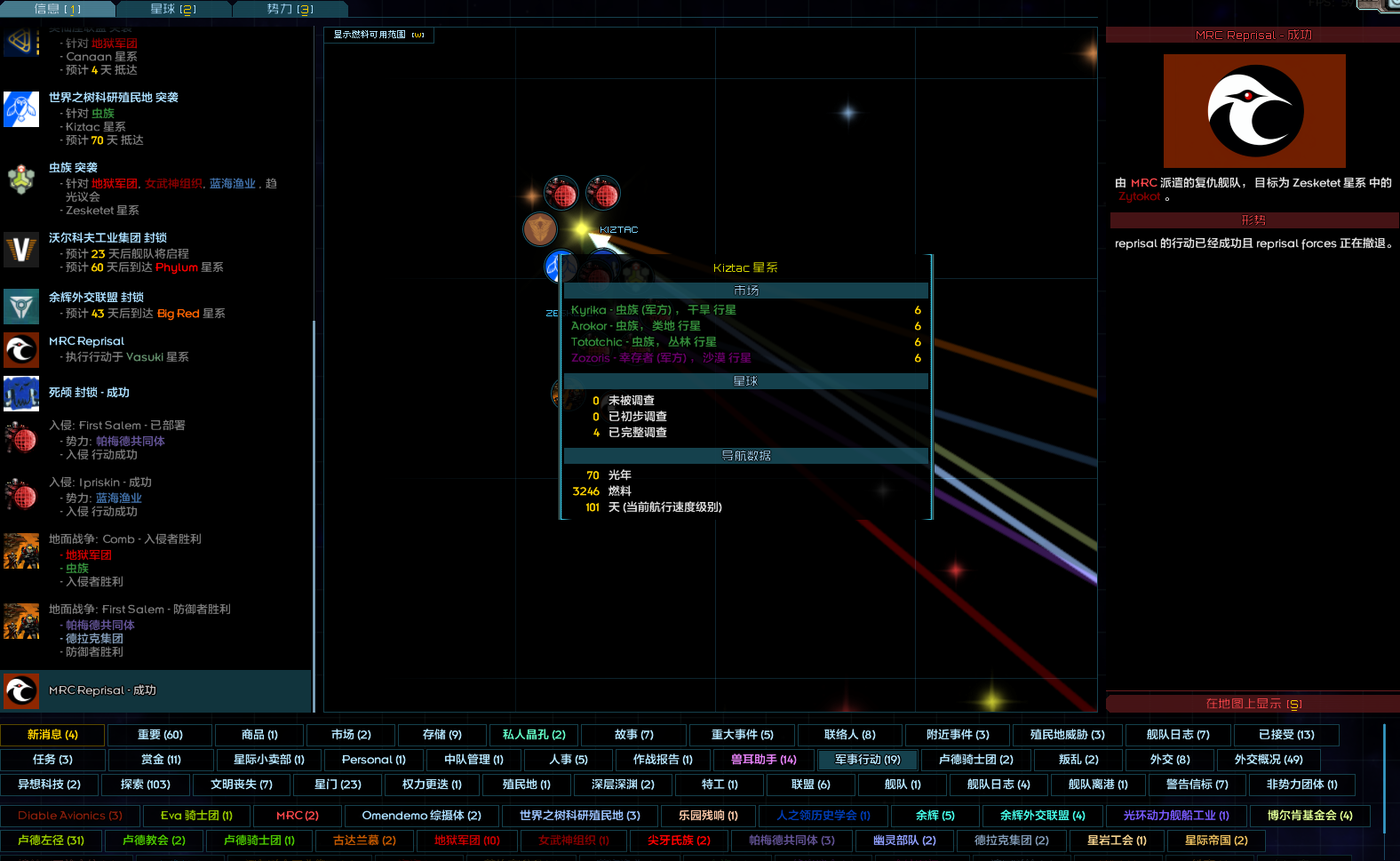Select the First Salem invasion icon
Image resolution: width=1400 pixels, height=861 pixels.
(x=21, y=438)
